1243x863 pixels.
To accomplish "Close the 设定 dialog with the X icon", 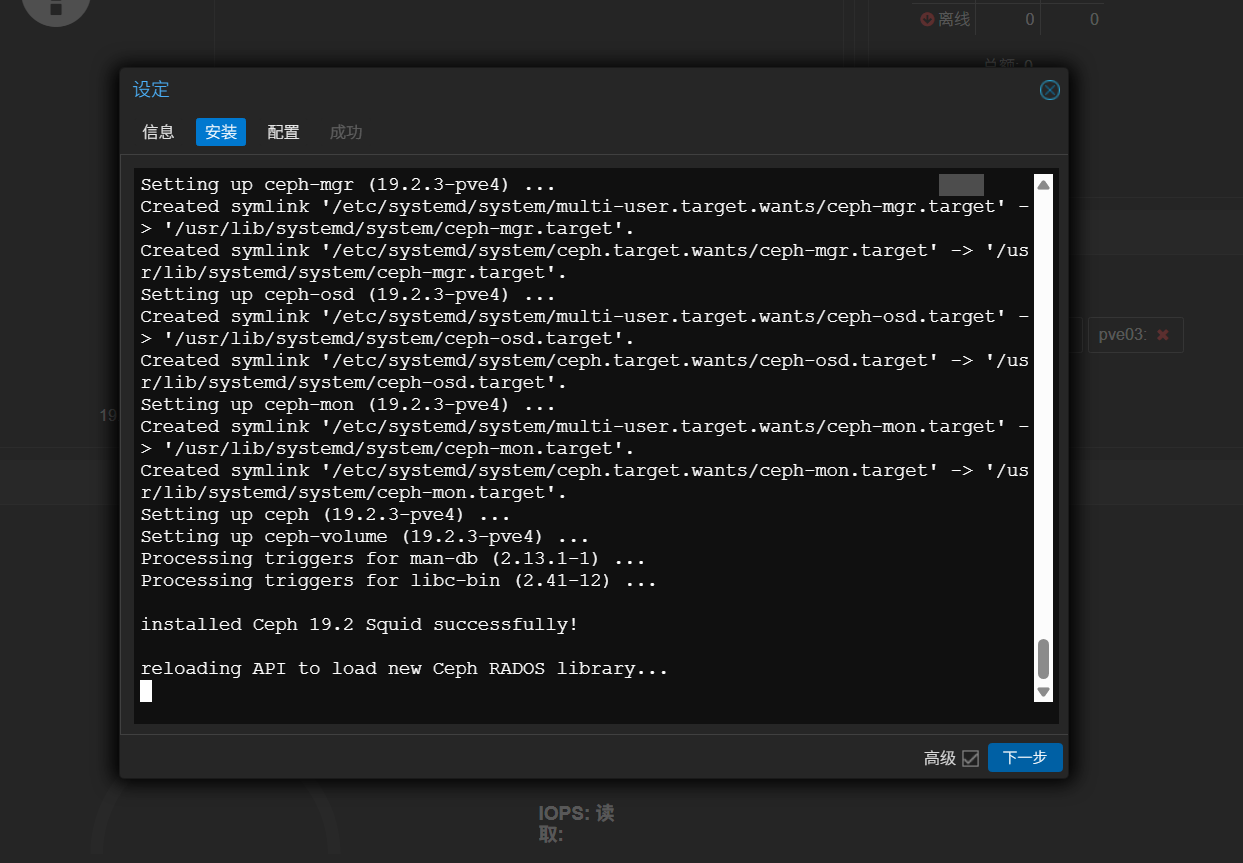I will (x=1049, y=90).
